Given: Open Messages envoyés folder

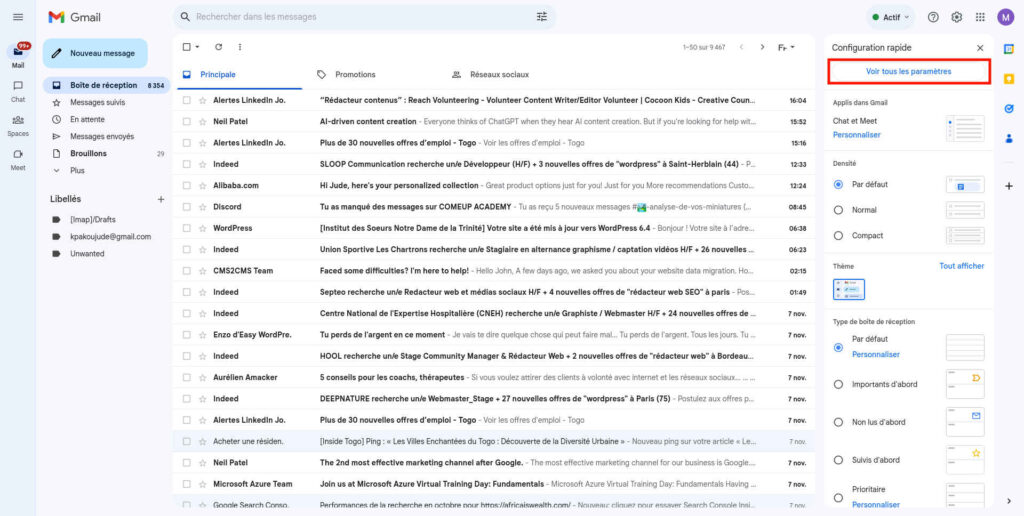Looking at the screenshot, I should tap(102, 137).
